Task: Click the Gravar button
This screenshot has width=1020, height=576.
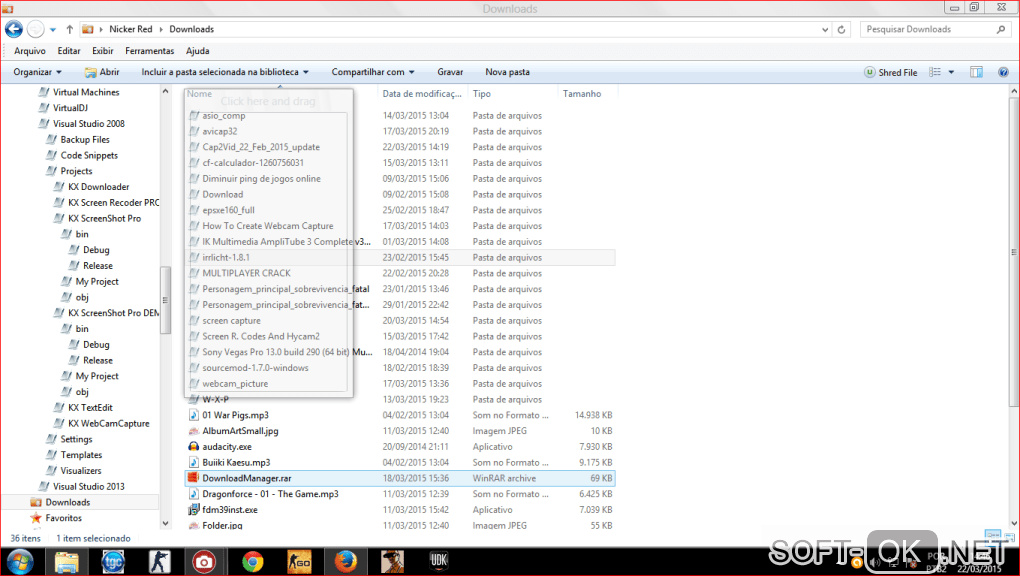Action: (x=450, y=72)
